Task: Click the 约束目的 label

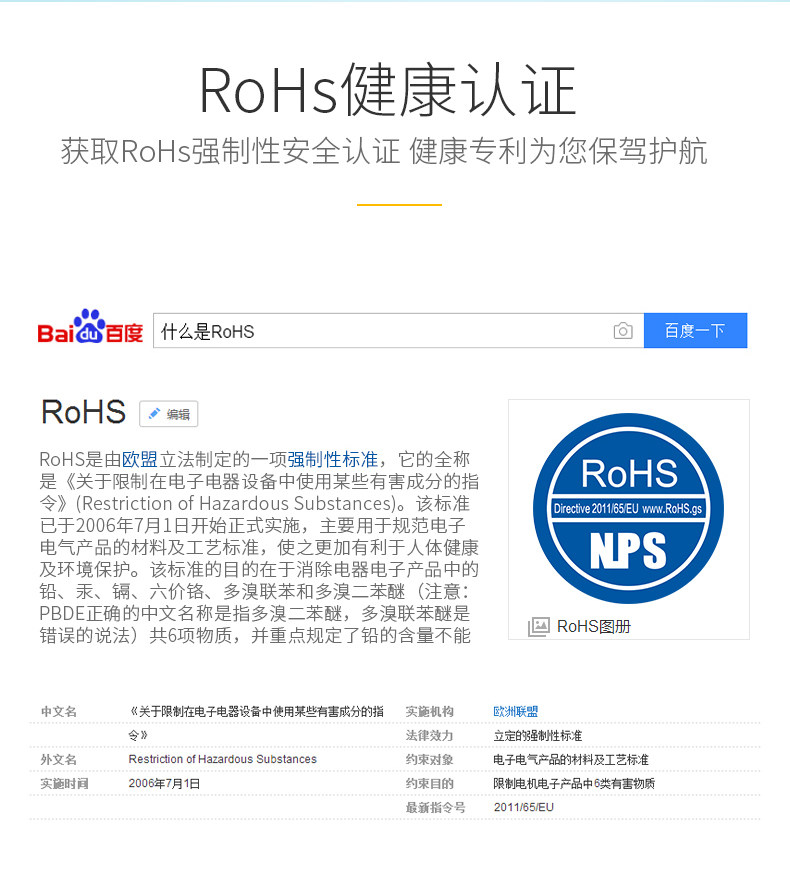Action: coord(429,783)
